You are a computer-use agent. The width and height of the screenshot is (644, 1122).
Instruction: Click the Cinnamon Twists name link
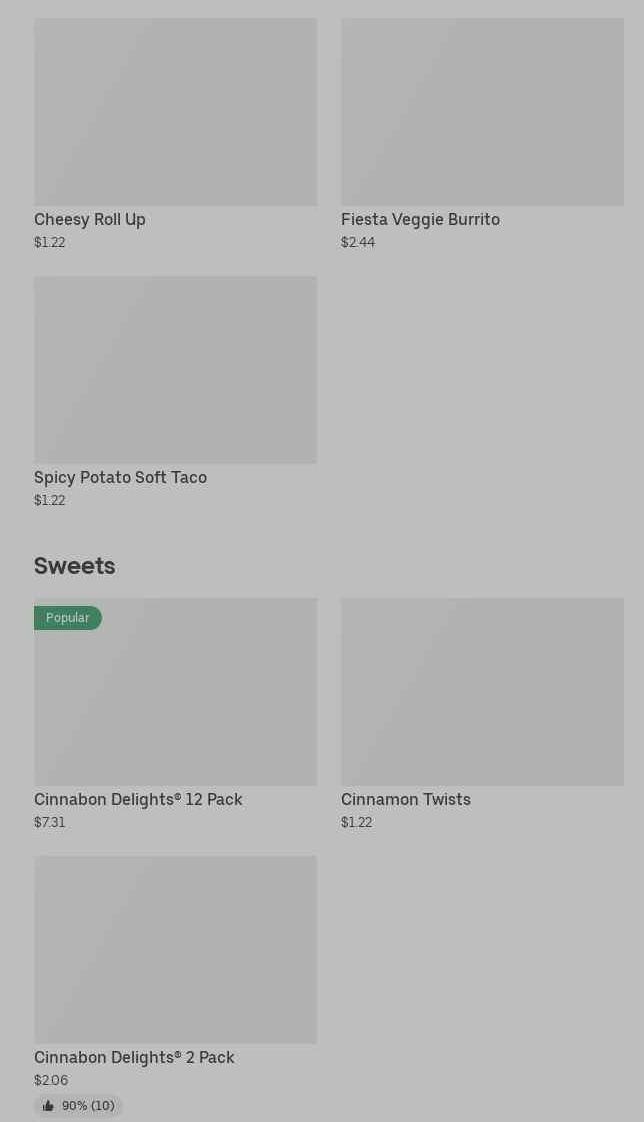(x=405, y=799)
